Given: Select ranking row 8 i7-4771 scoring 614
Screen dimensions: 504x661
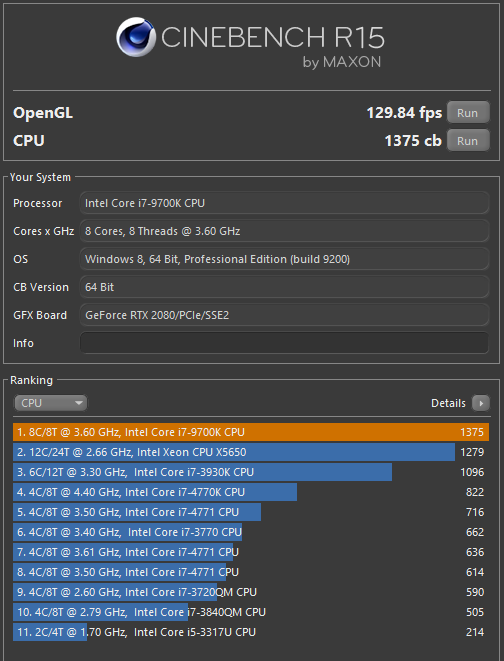Looking at the screenshot, I should tap(251, 572).
